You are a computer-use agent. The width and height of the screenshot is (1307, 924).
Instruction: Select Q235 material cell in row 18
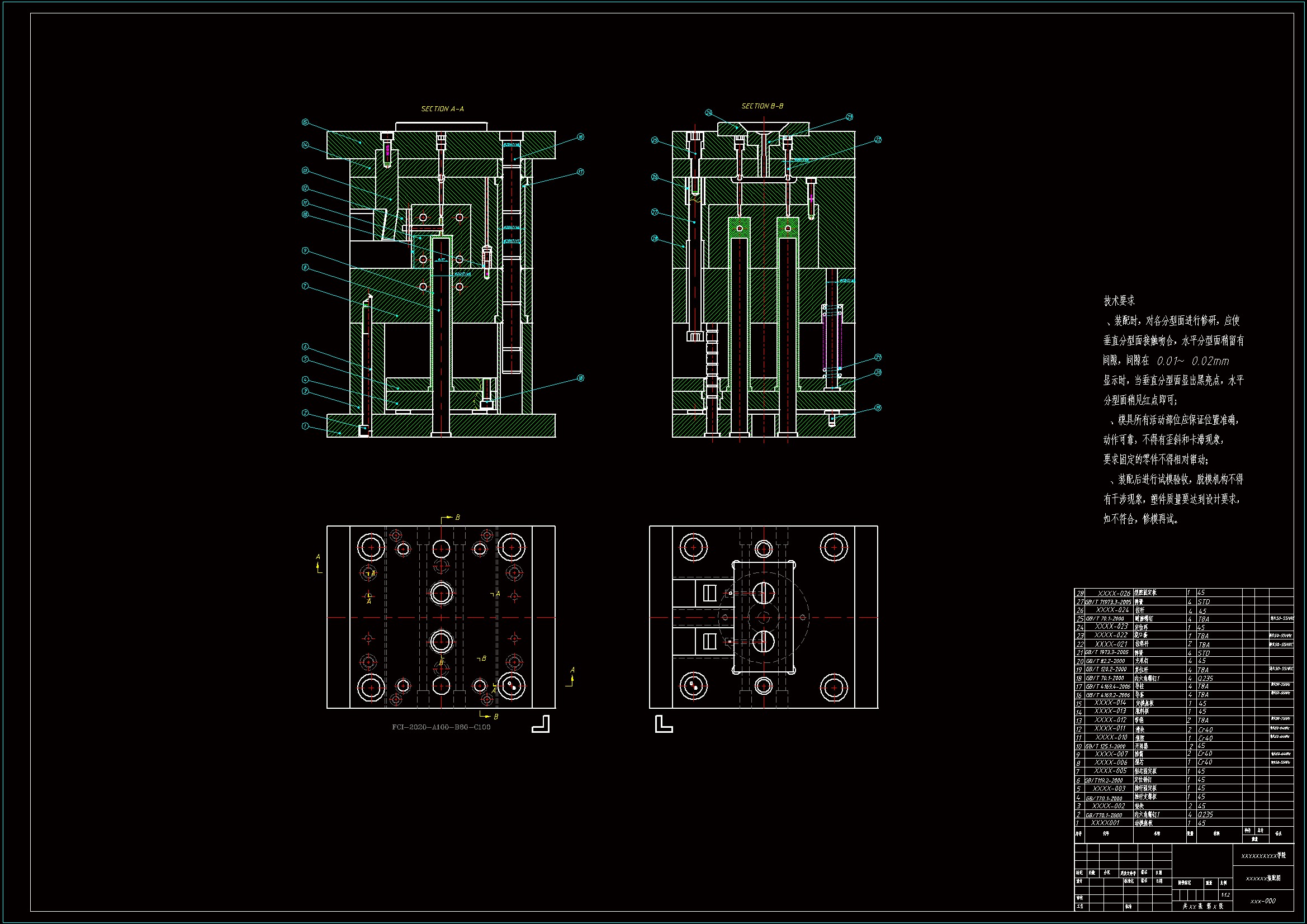tap(1205, 678)
